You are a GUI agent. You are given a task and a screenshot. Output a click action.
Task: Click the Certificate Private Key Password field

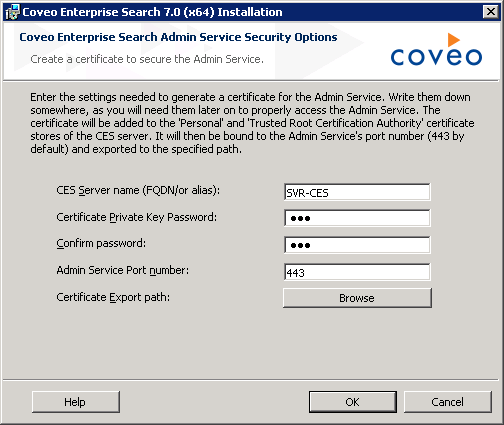pyautogui.click(x=357, y=218)
